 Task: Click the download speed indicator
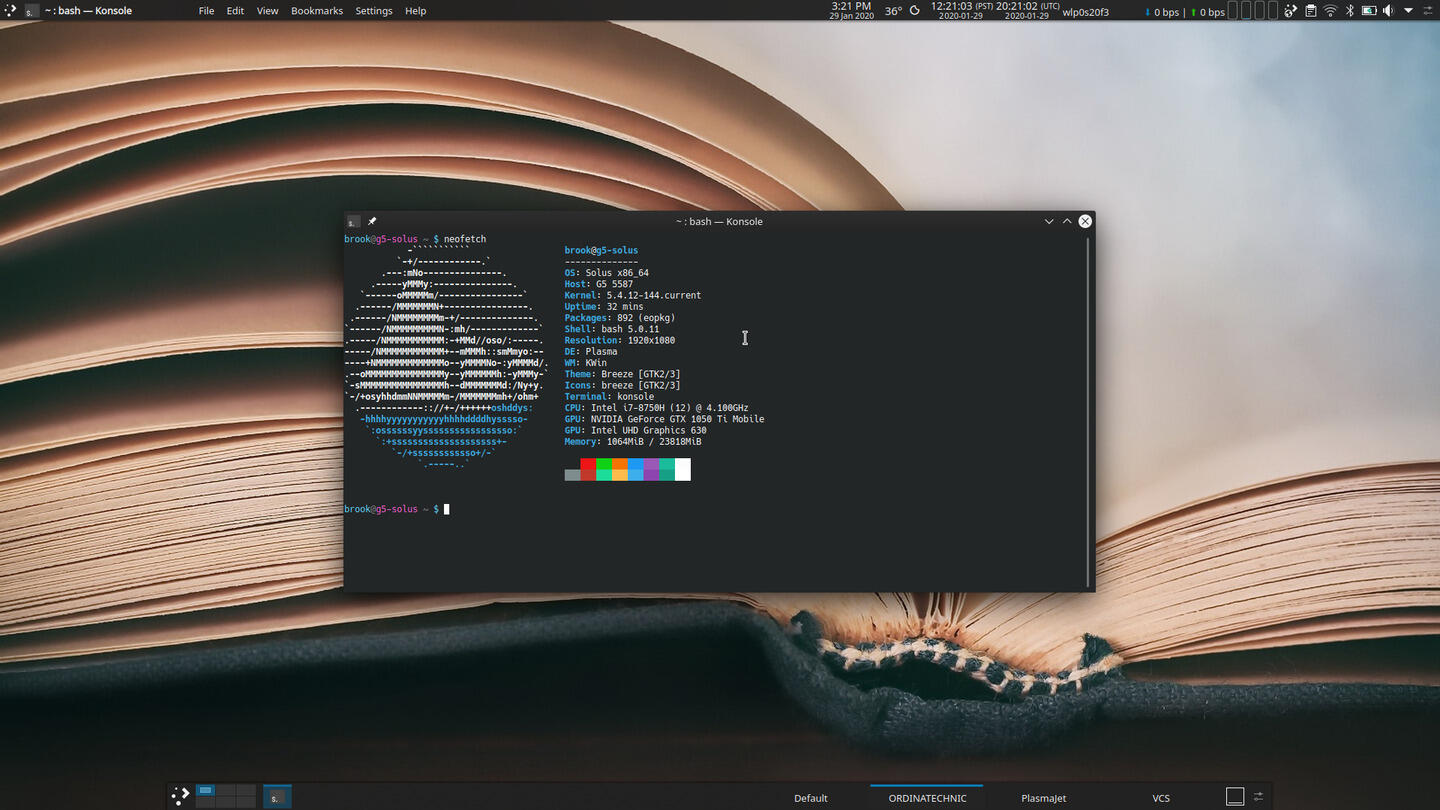[1162, 12]
